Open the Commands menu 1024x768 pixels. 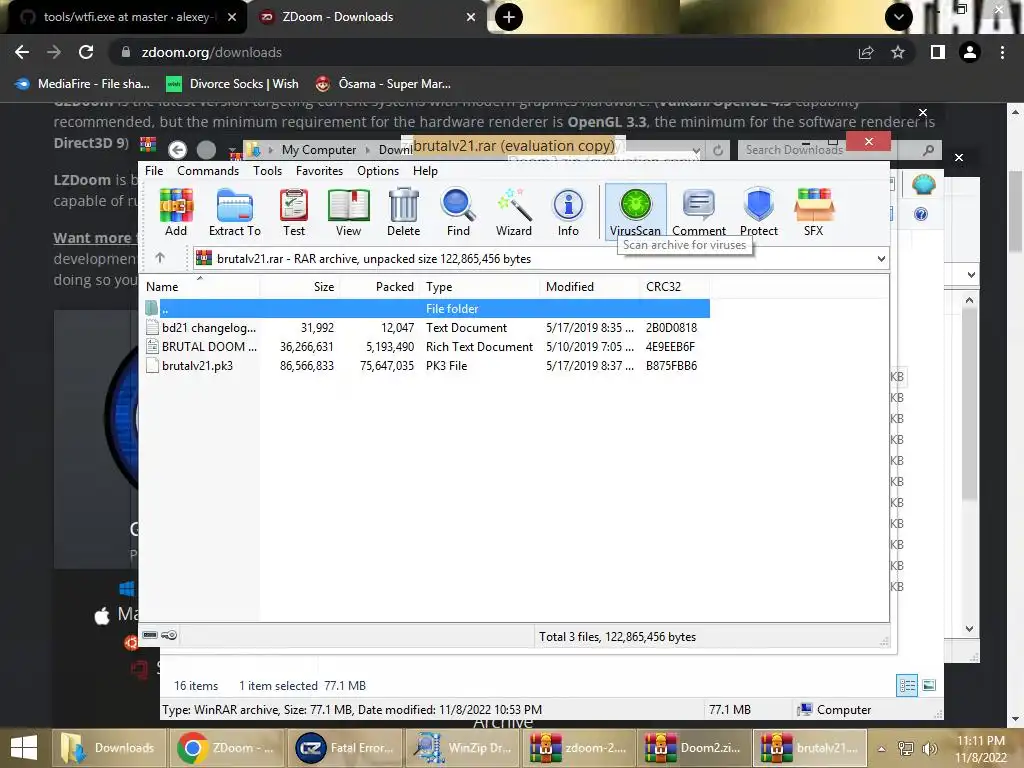coord(208,170)
